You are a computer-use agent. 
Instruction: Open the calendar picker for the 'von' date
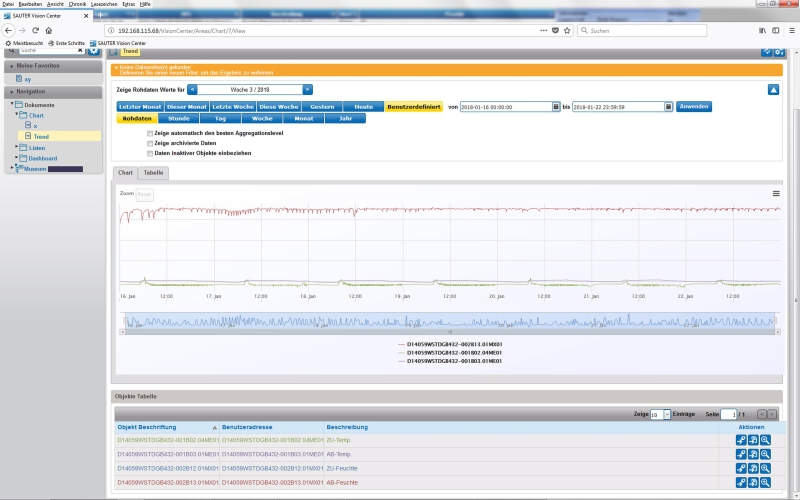click(x=555, y=106)
